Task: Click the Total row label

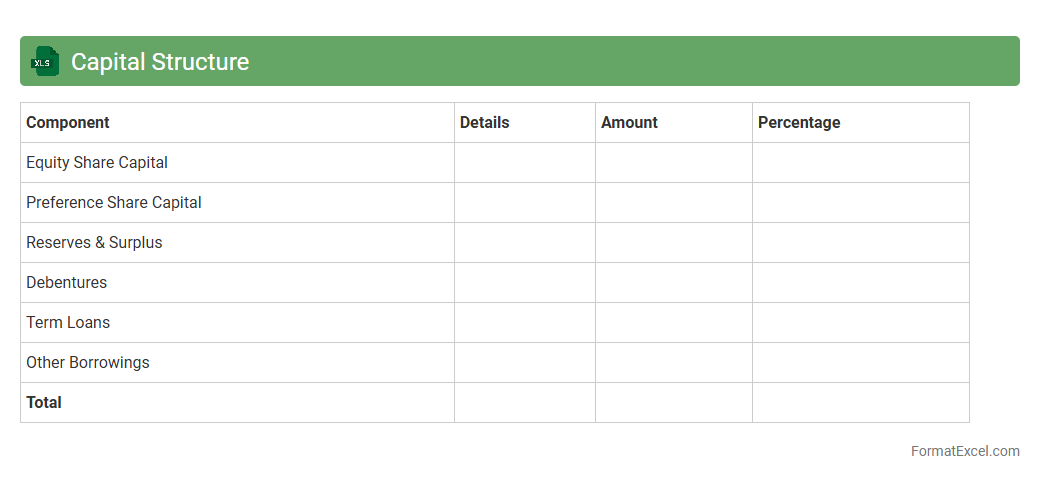Action: (x=44, y=403)
